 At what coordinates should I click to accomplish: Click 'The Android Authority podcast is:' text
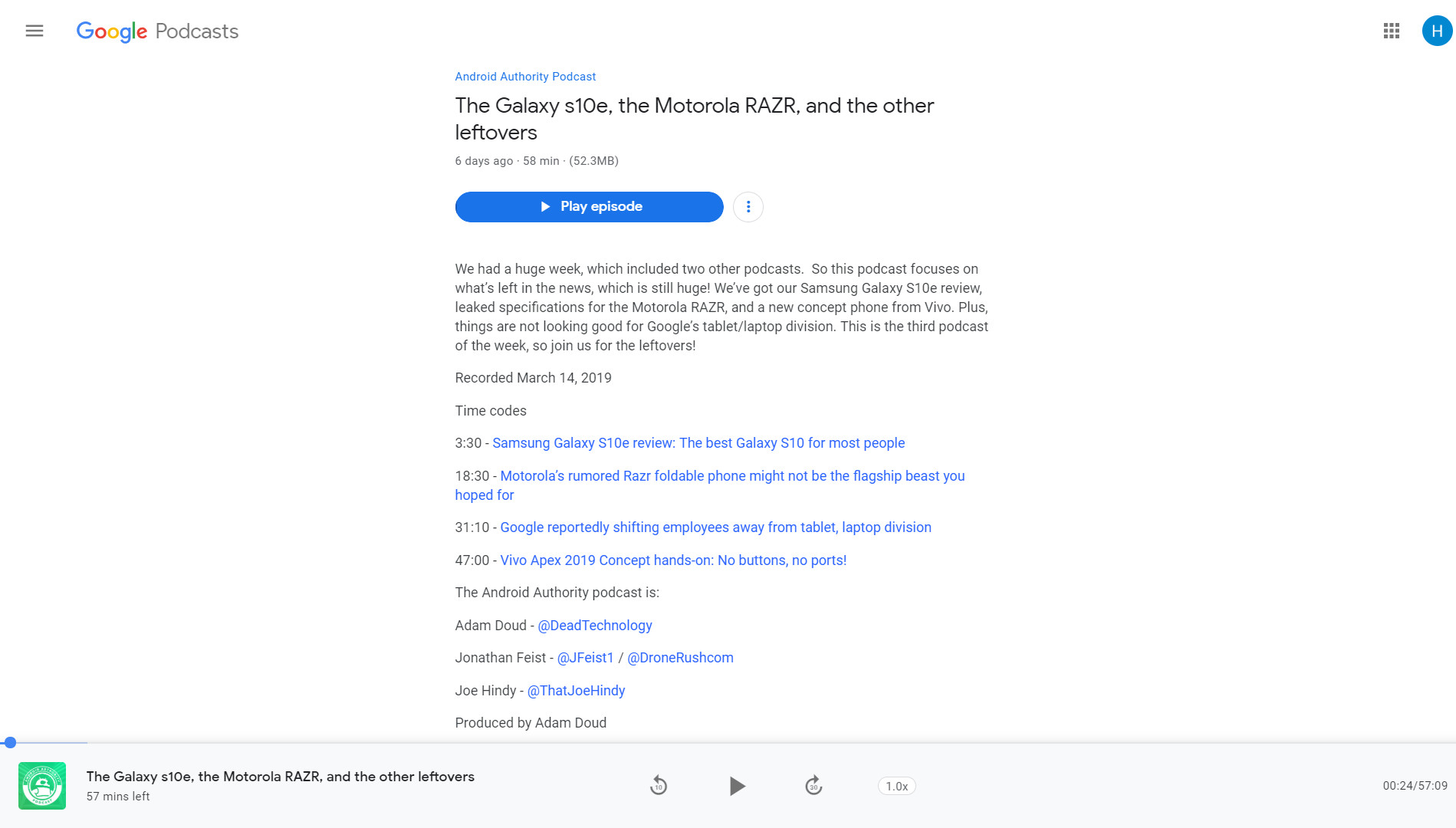(x=557, y=593)
